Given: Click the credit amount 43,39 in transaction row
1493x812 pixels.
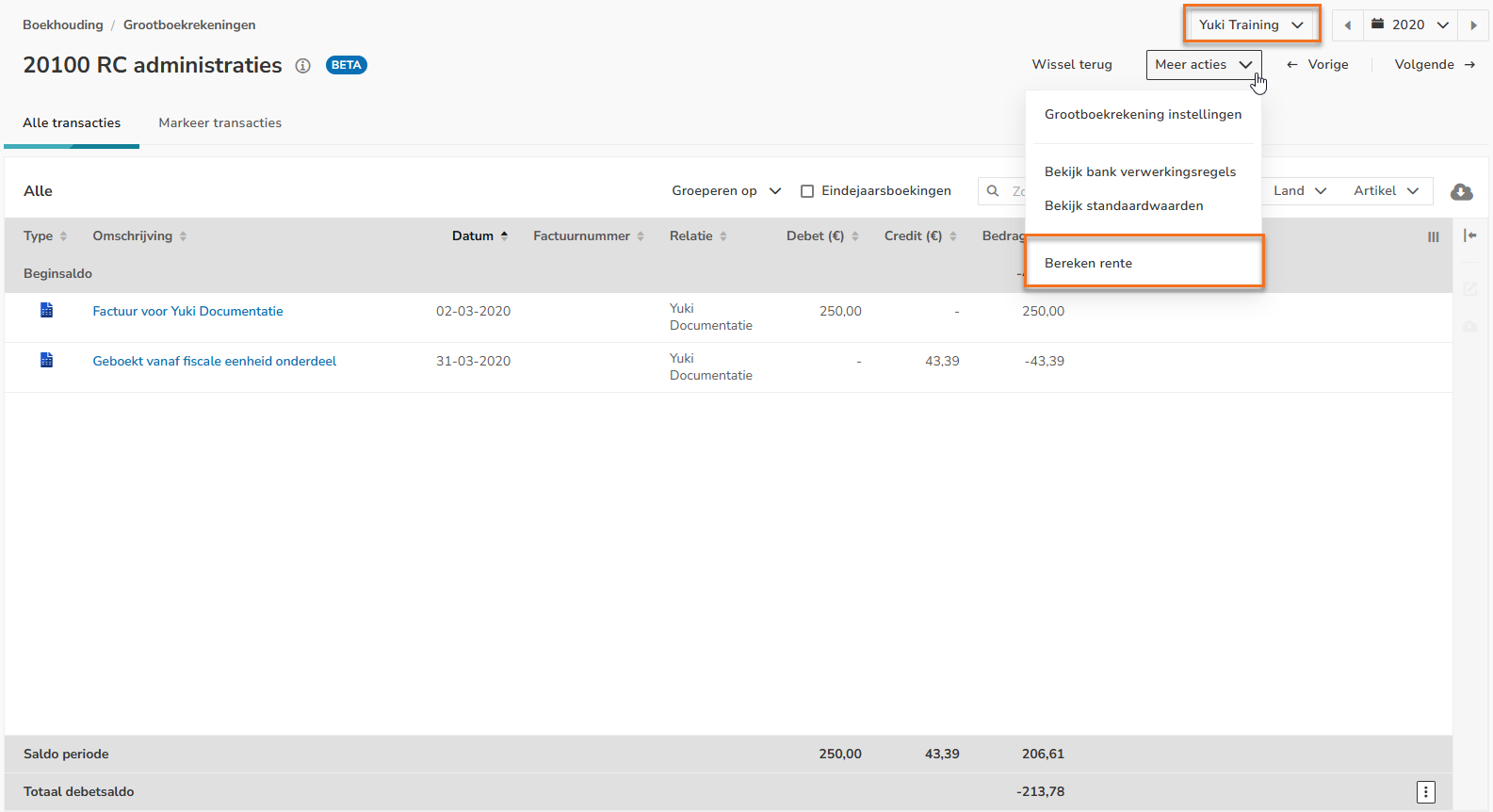Looking at the screenshot, I should 942,362.
